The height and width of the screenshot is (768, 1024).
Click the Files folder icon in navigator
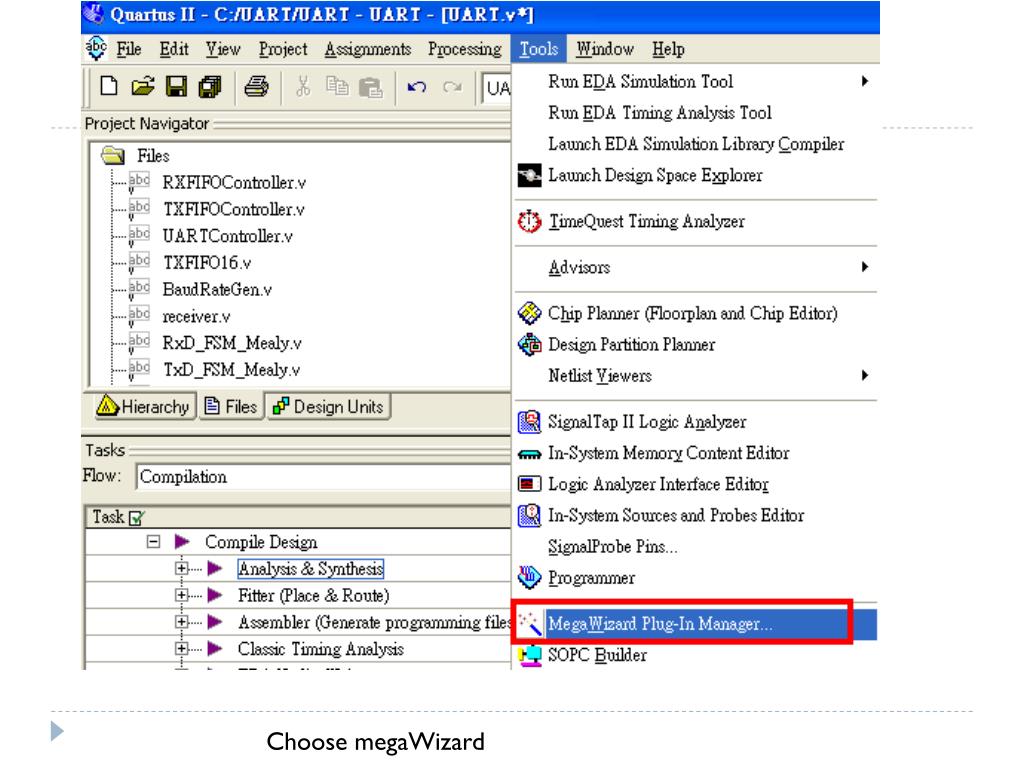[113, 155]
